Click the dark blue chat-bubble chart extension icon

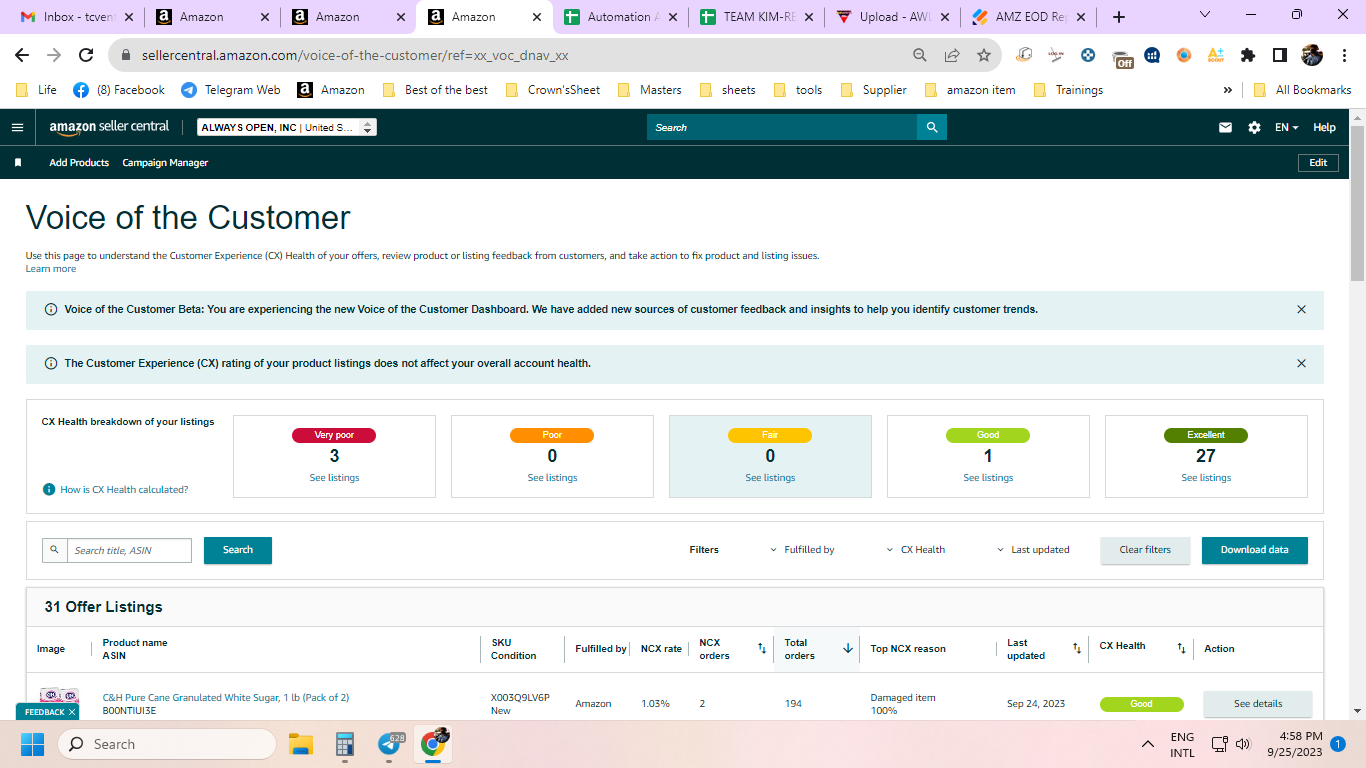pyautogui.click(x=1153, y=55)
